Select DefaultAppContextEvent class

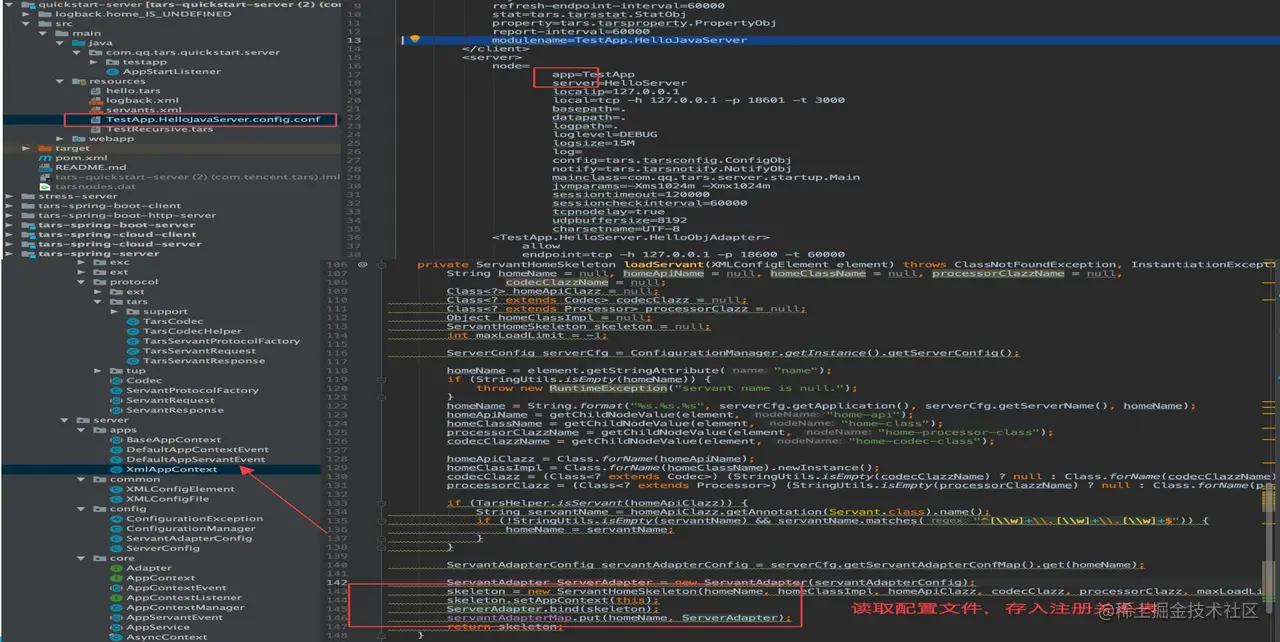click(x=197, y=450)
